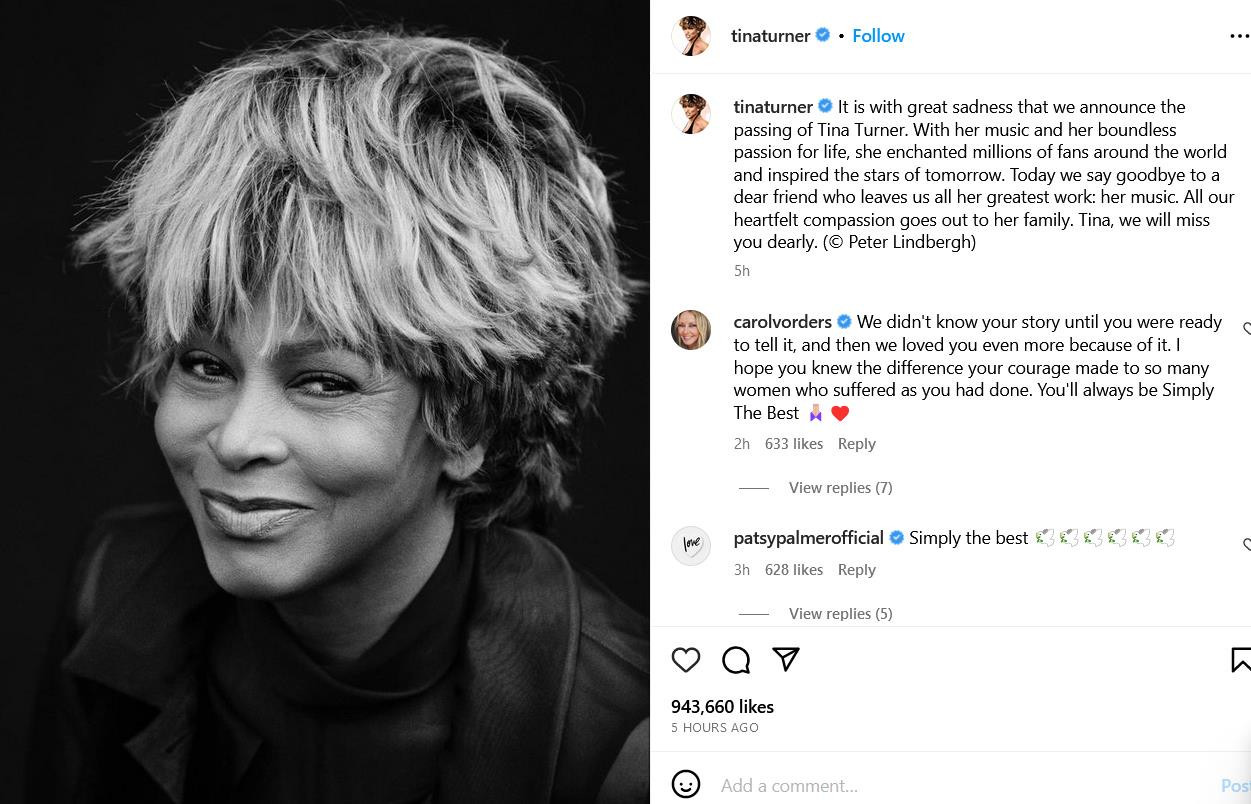Like carolvorders comment heart toggle

coord(1246,329)
